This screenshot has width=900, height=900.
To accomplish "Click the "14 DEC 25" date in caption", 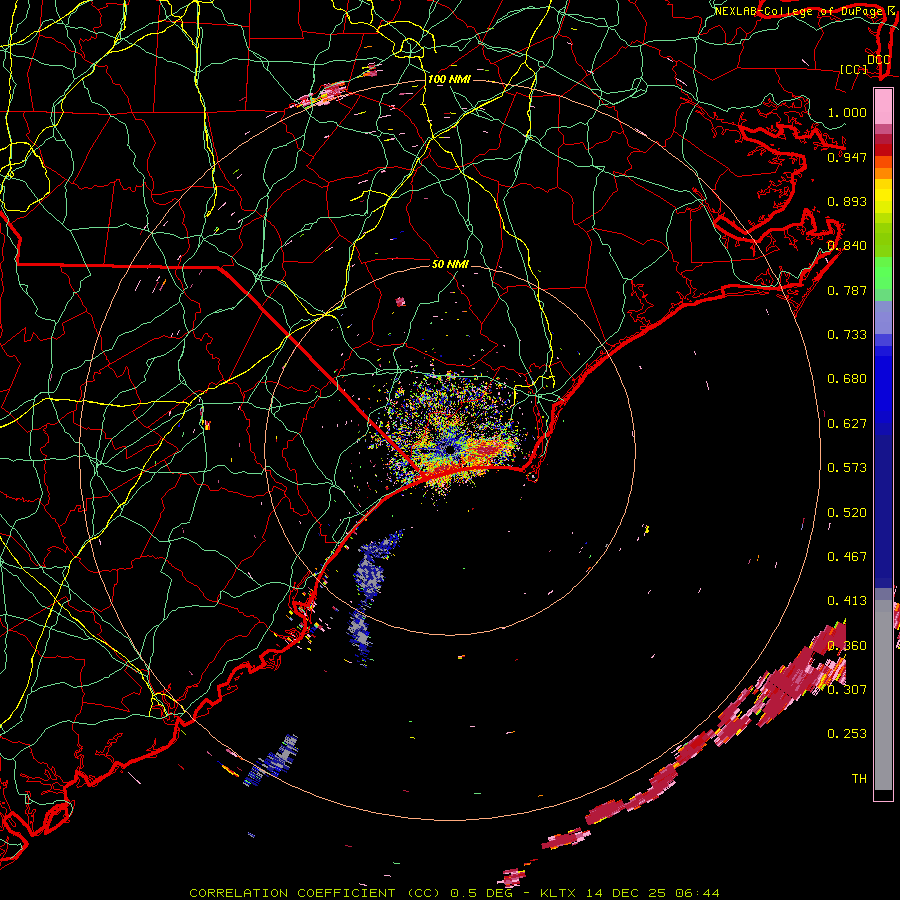I will (626, 893).
